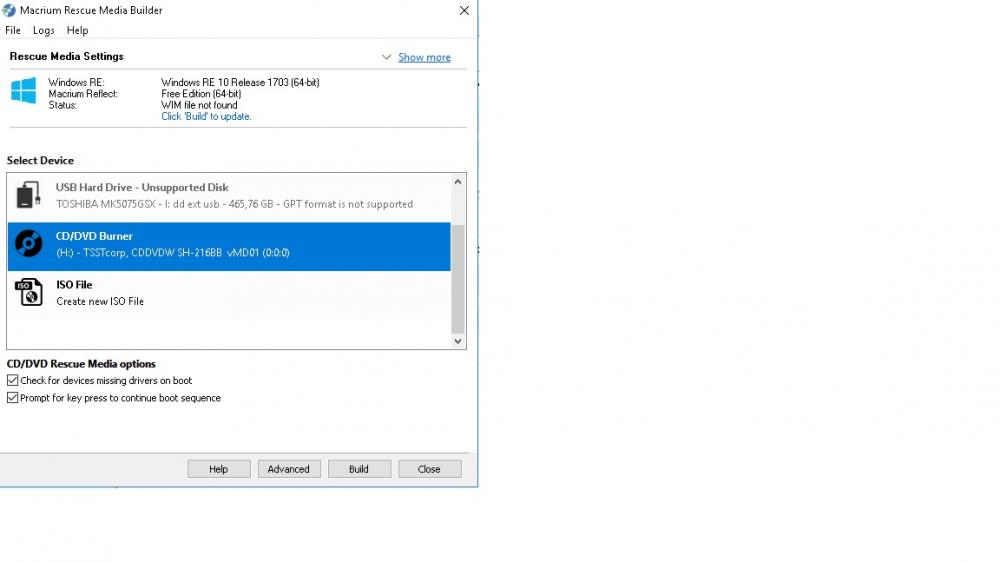Expand settings with the Show more chevron
This screenshot has height=563, width=1000.
tap(386, 57)
